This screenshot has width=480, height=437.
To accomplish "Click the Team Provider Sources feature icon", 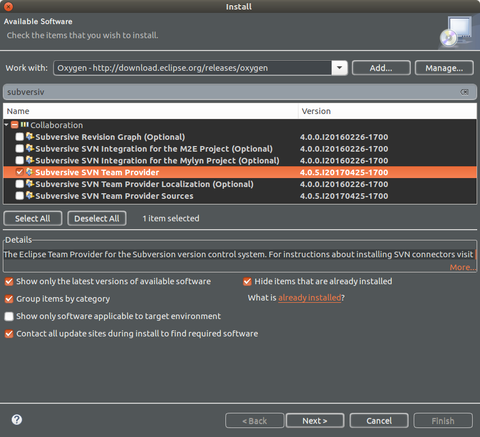I will [30, 195].
